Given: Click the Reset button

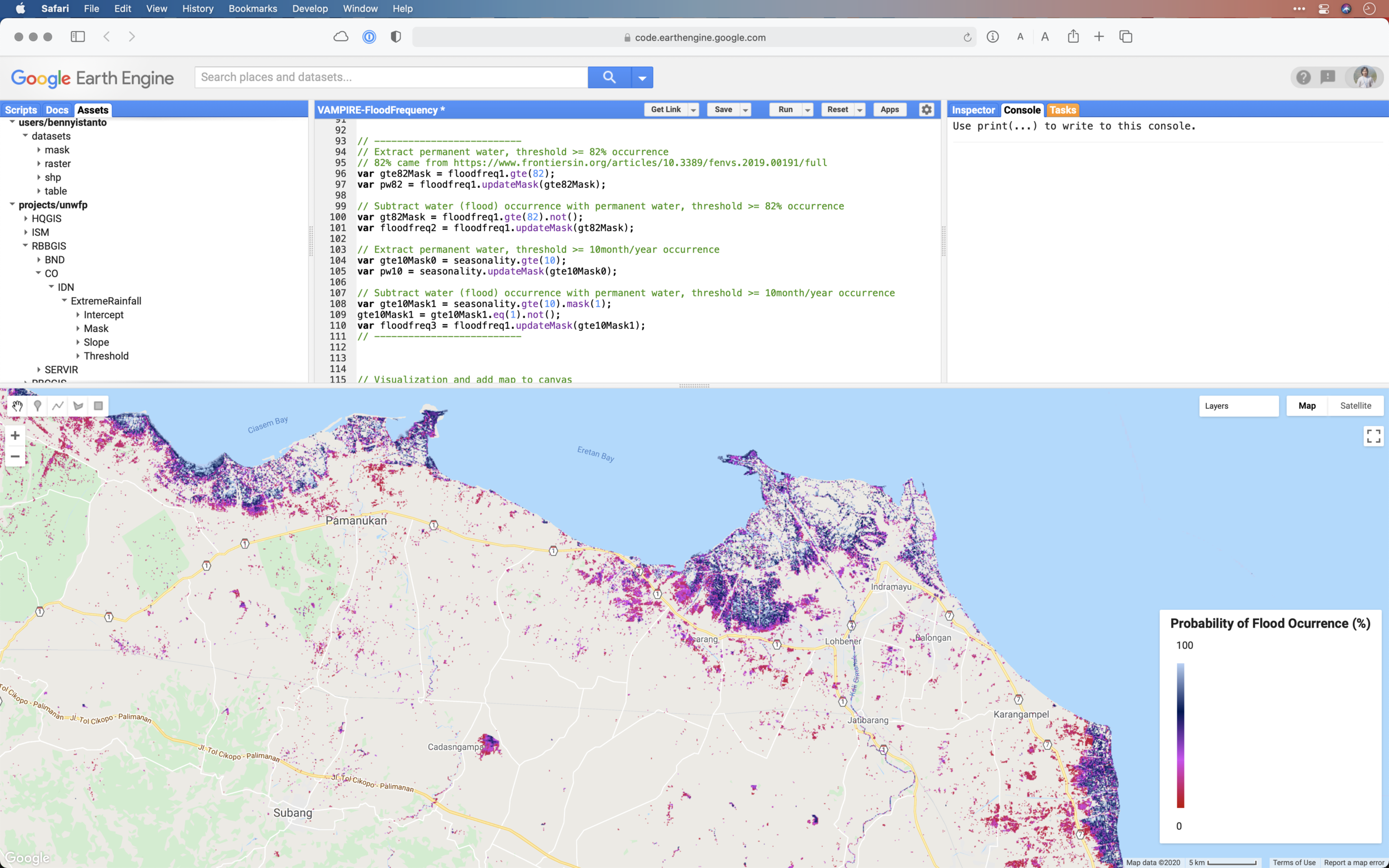Looking at the screenshot, I should coord(837,109).
